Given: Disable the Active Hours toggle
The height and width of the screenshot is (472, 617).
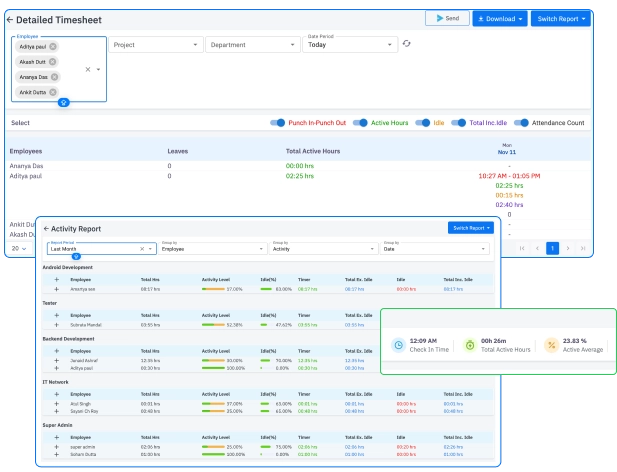Looking at the screenshot, I should [x=360, y=123].
